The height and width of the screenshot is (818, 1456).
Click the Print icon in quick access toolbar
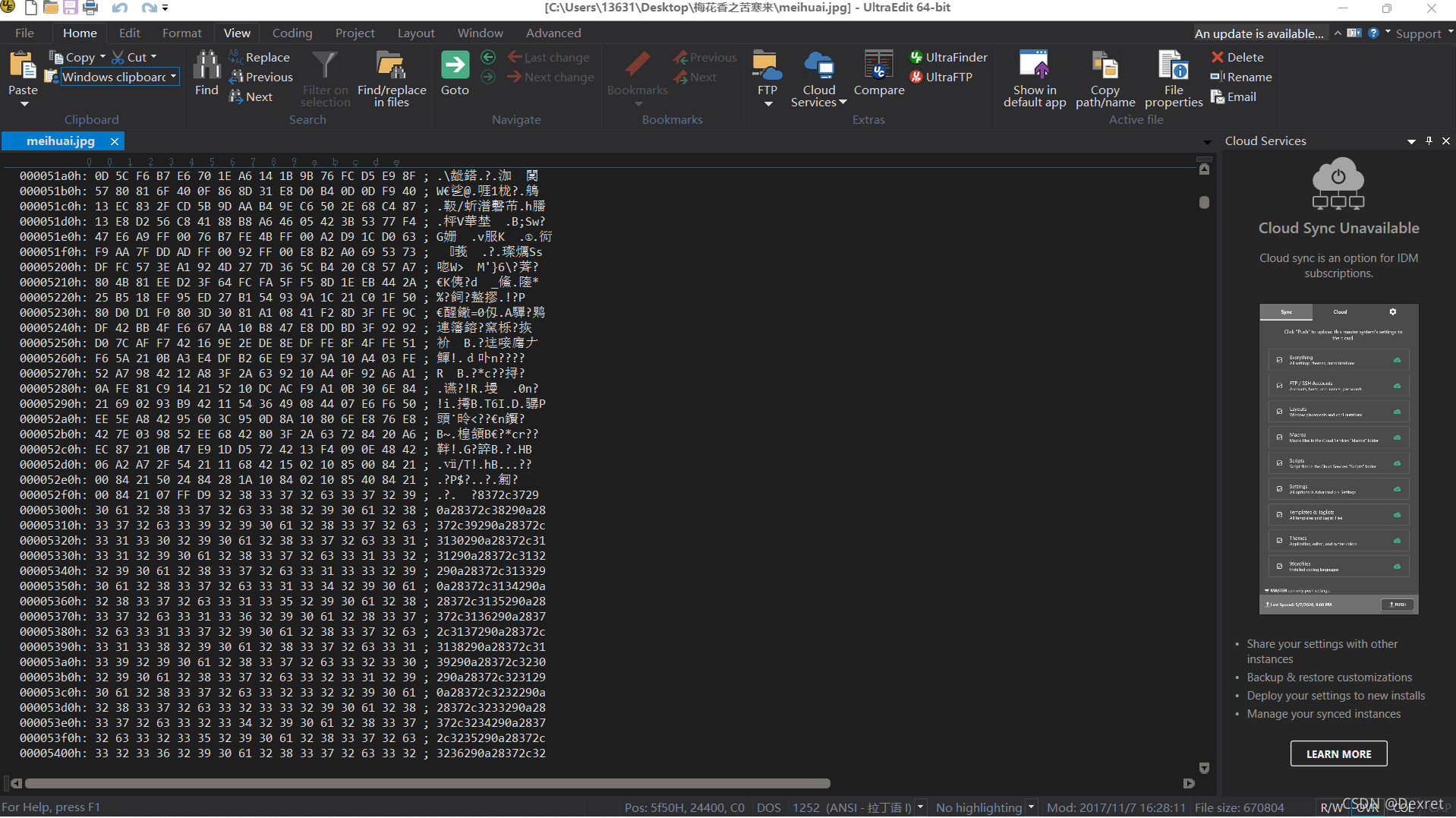pos(90,8)
